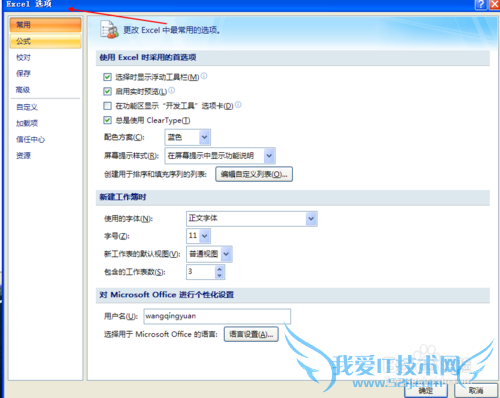Go to the 高级 options category
The width and height of the screenshot is (500, 398).
(23, 89)
